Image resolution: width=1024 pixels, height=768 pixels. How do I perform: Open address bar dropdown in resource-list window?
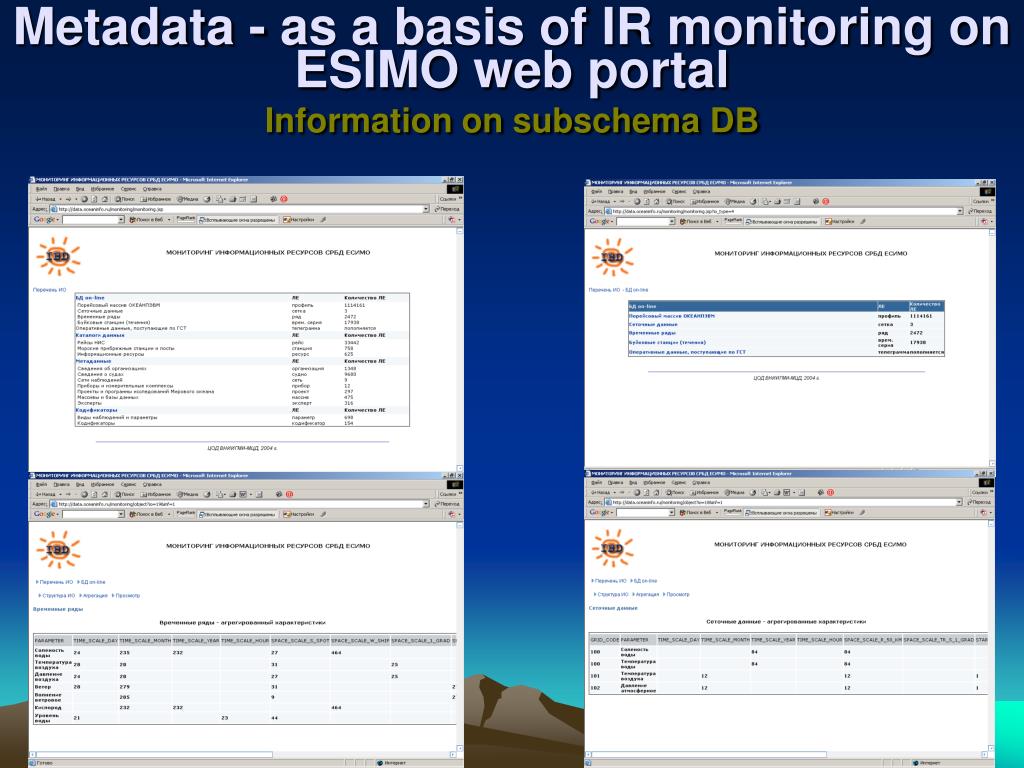[x=426, y=209]
